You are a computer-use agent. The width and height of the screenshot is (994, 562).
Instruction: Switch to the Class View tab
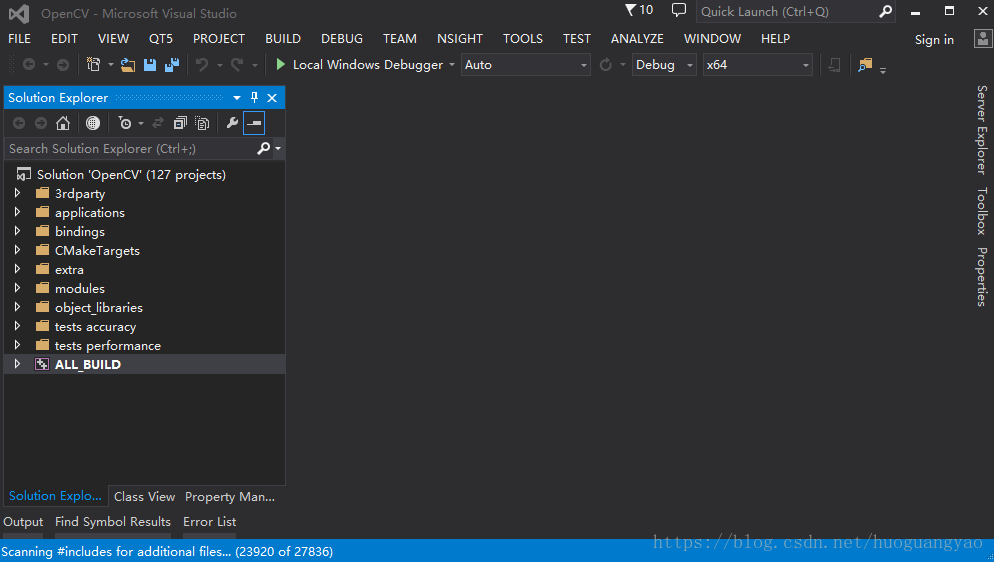(x=145, y=497)
